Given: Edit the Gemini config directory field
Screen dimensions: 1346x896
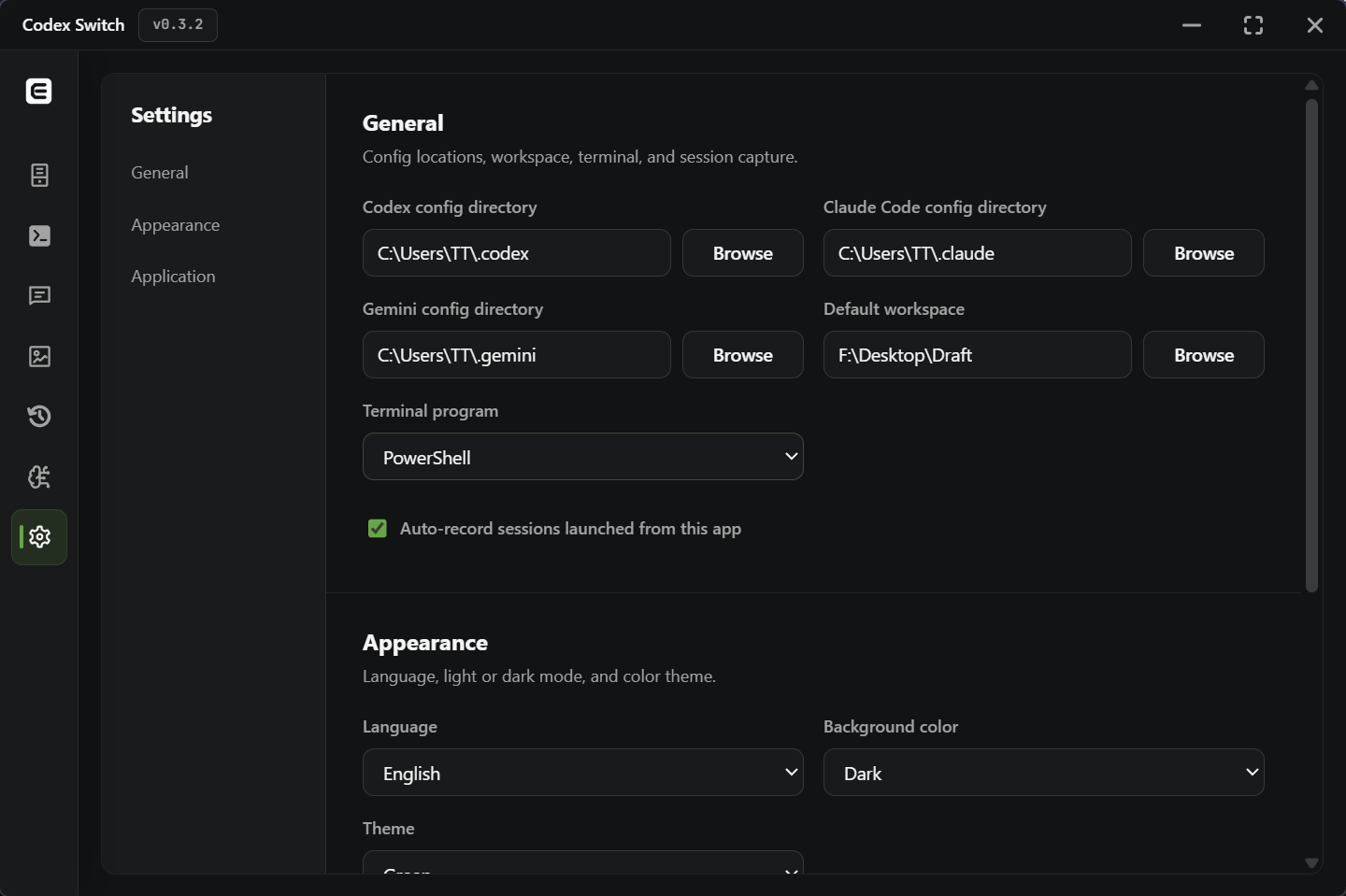Looking at the screenshot, I should [x=517, y=355].
